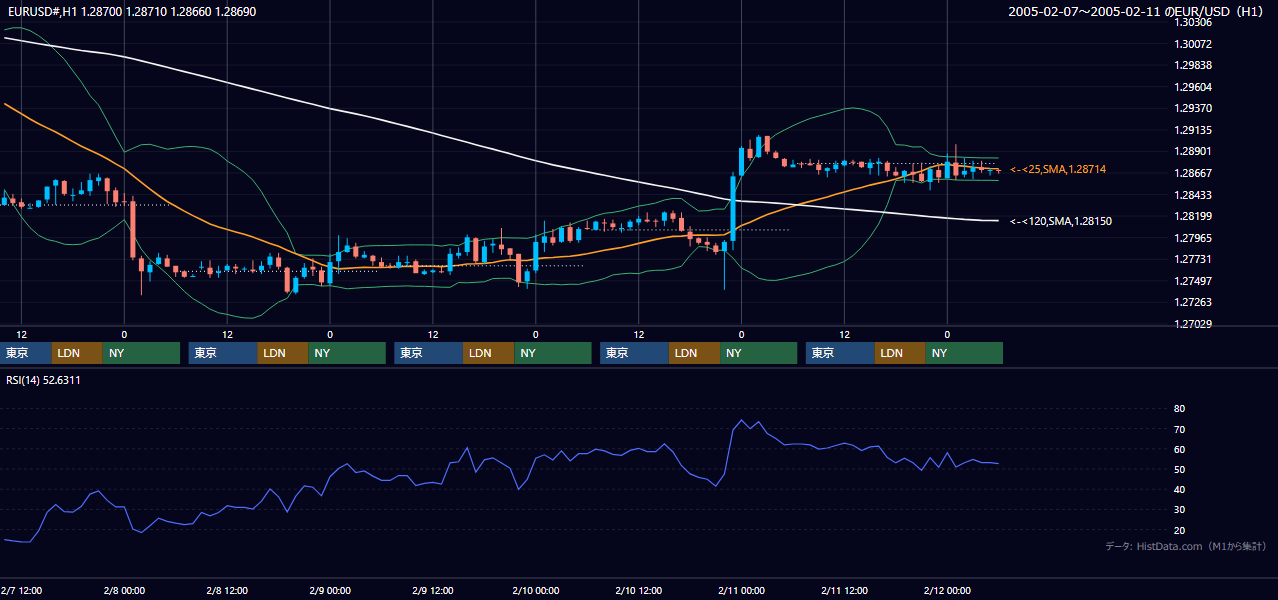Click price level 1.29838 on axis

pos(1193,65)
